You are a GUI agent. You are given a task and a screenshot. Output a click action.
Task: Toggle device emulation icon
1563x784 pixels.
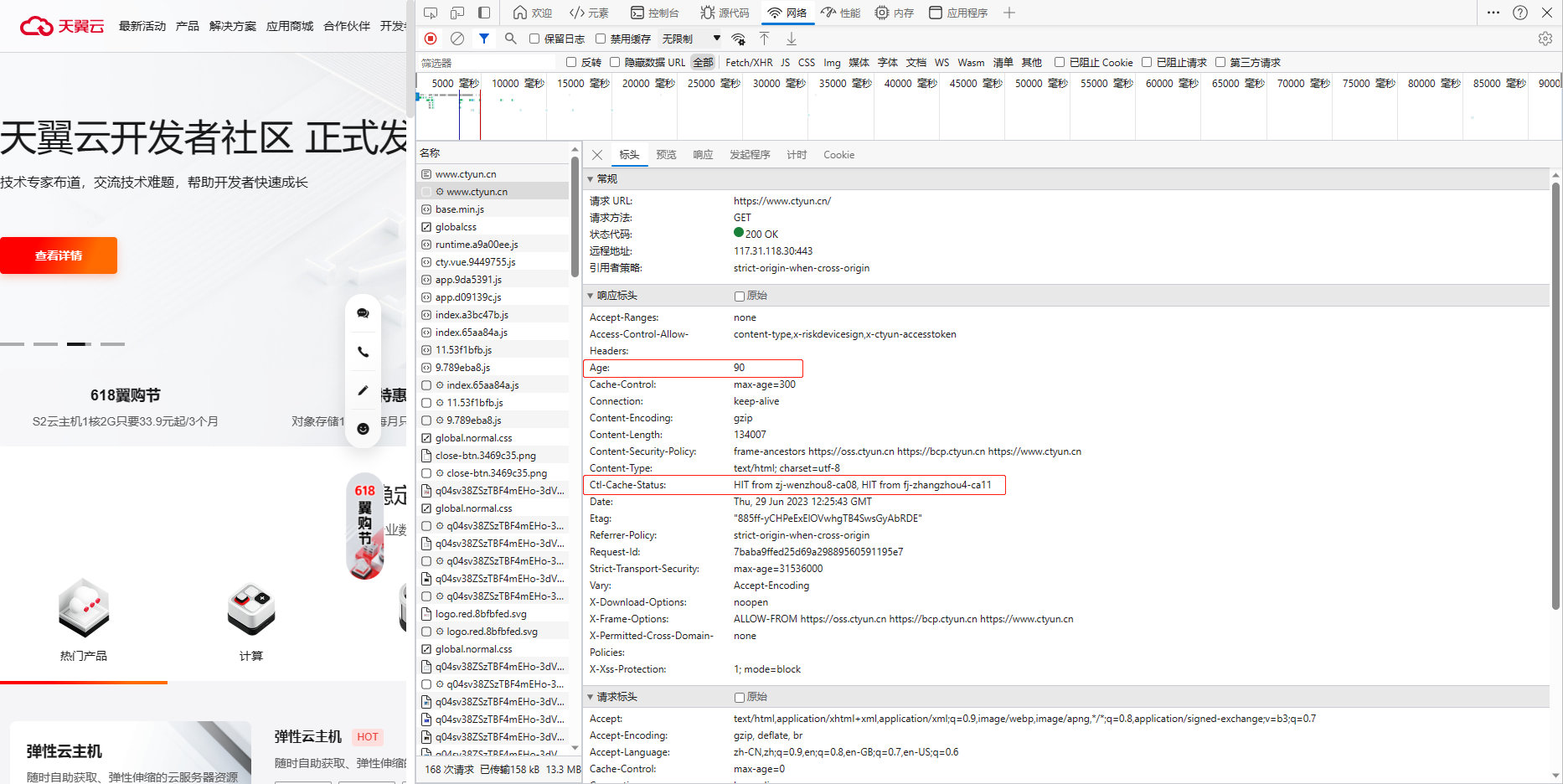457,13
